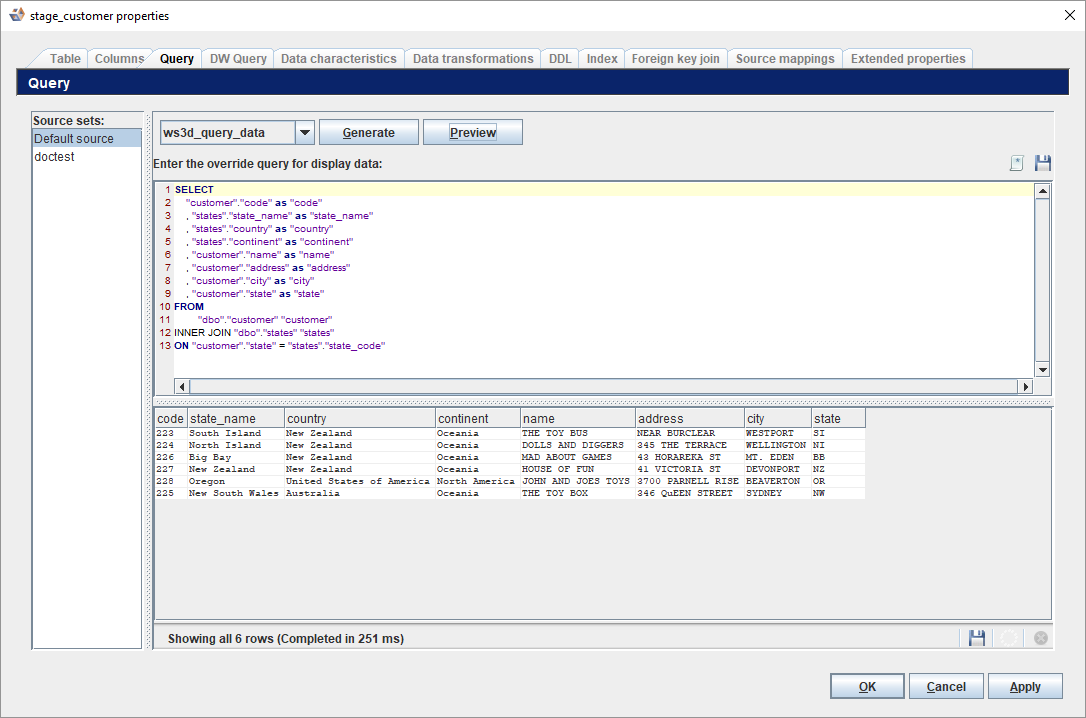Select the doctest source set
Screen dimensions: 1086x718
55,157
